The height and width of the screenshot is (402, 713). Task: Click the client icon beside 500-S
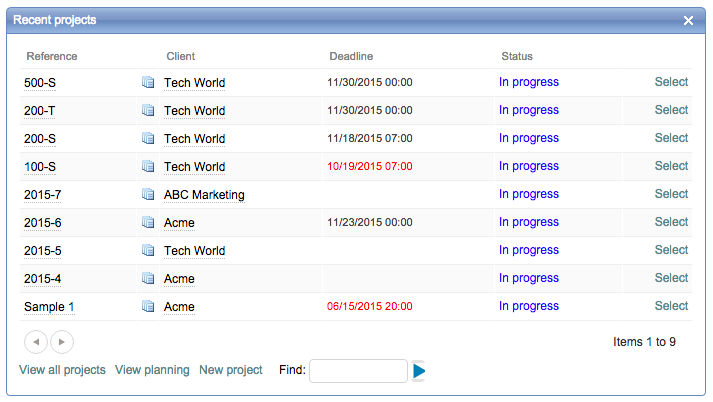click(148, 83)
